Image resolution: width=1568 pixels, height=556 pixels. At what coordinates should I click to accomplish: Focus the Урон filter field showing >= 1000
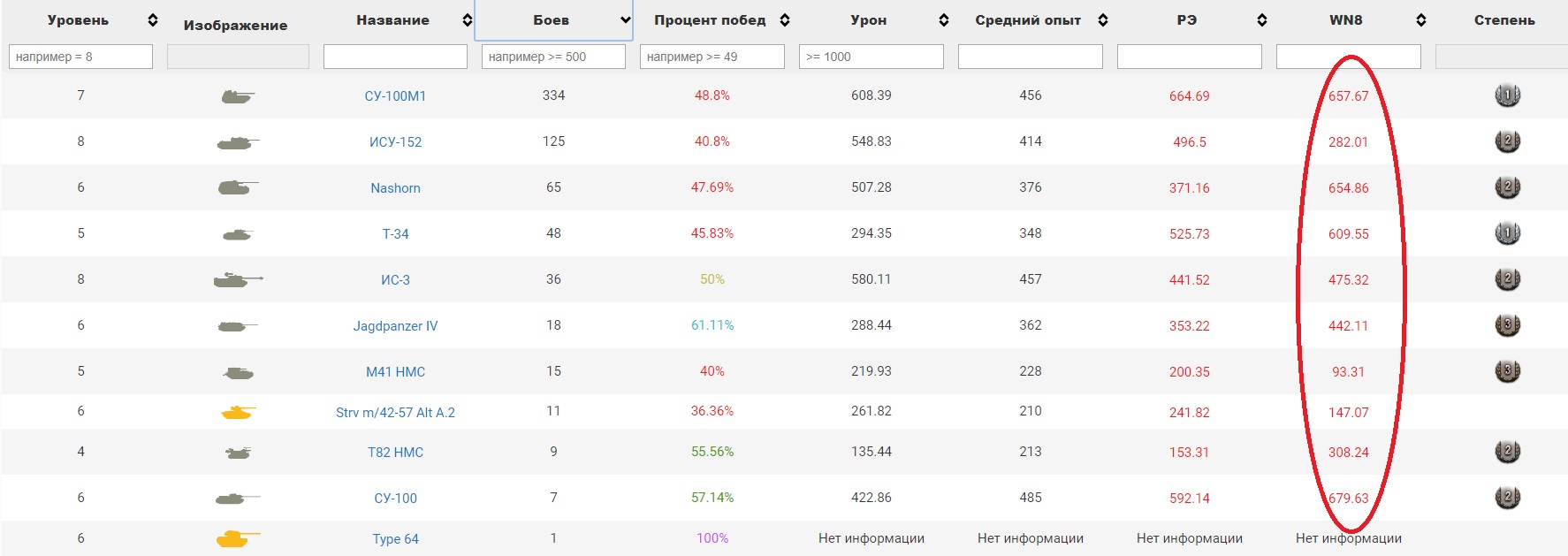(x=872, y=57)
